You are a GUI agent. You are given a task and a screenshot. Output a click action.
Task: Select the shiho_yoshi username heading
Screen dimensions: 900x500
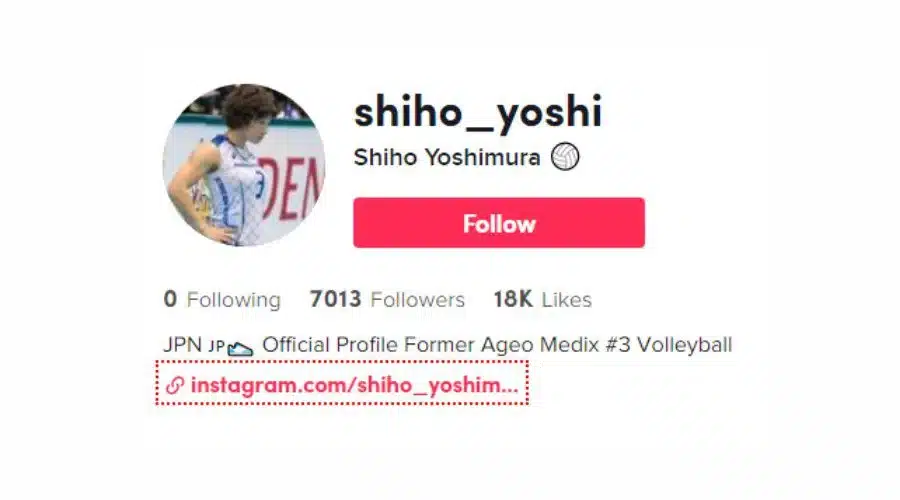(x=478, y=113)
